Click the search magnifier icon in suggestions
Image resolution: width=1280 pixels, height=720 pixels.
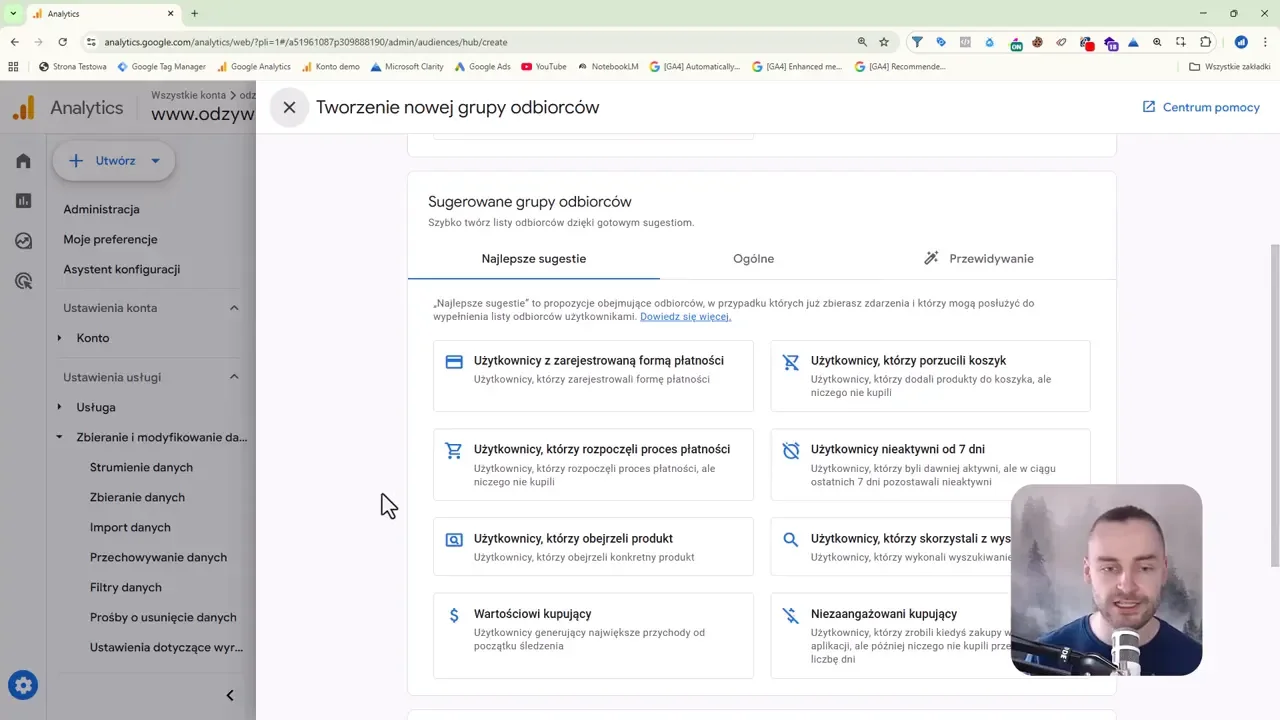[x=791, y=540]
